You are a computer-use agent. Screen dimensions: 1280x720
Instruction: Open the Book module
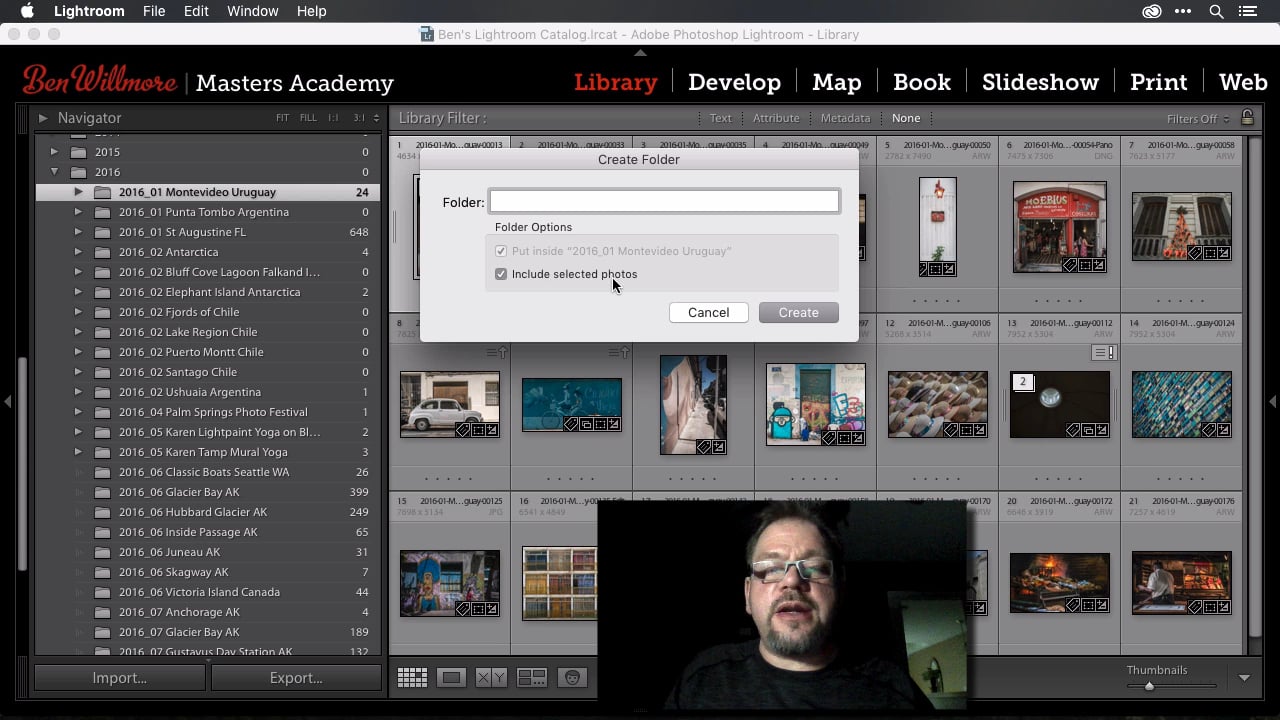tap(922, 82)
